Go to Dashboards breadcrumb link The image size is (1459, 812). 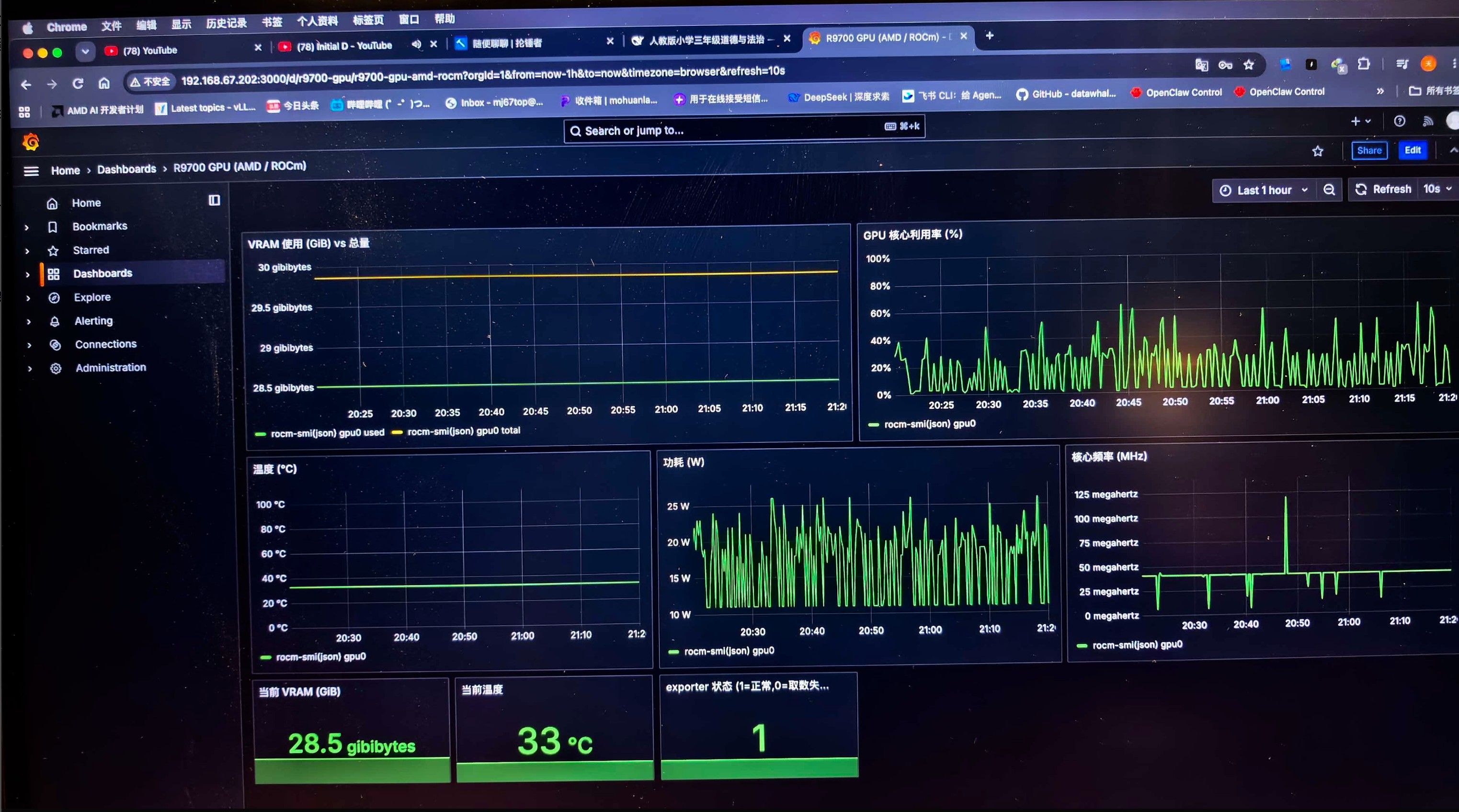(126, 169)
